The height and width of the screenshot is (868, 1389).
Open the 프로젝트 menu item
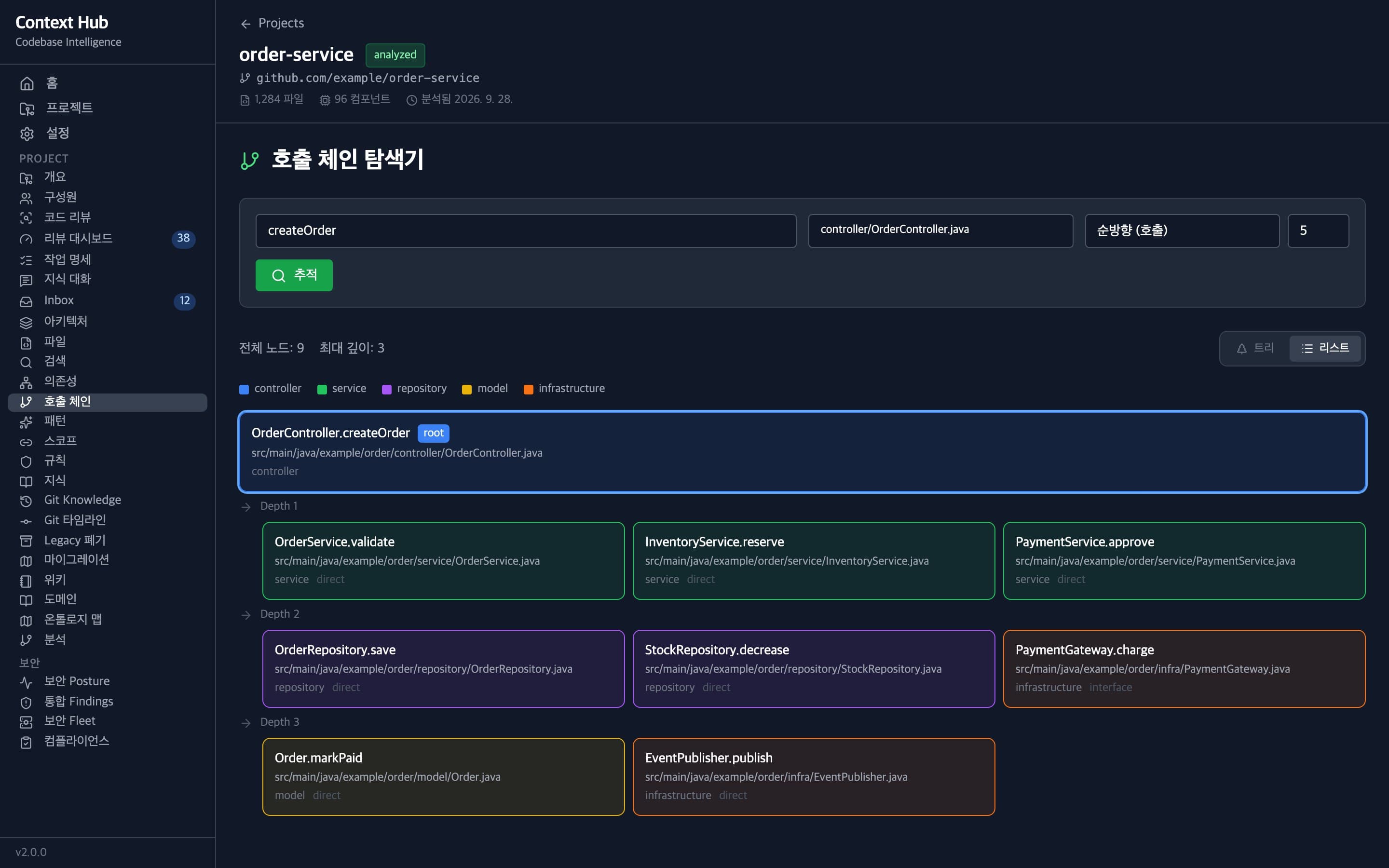[x=108, y=108]
